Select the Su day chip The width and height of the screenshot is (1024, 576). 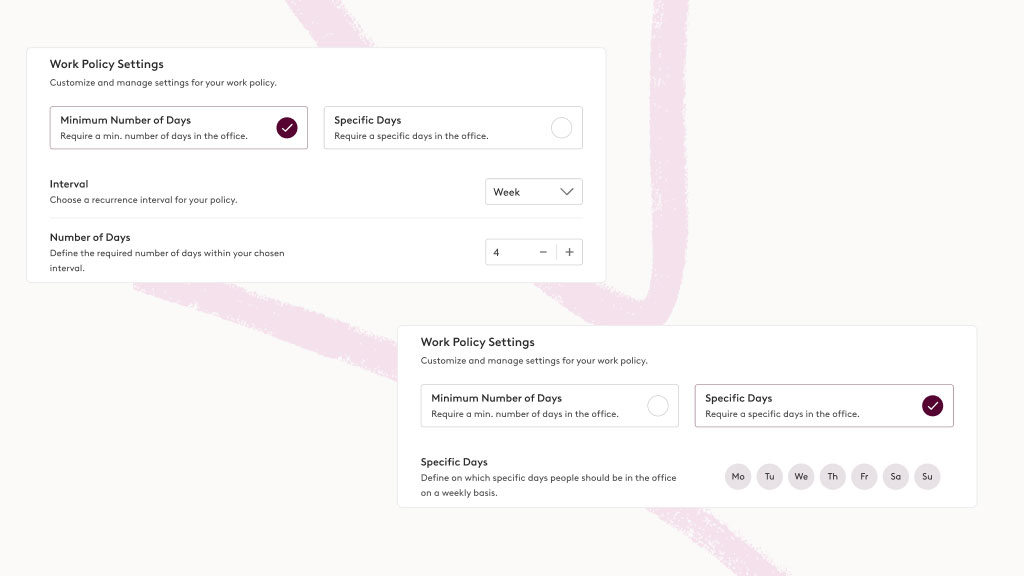927,477
